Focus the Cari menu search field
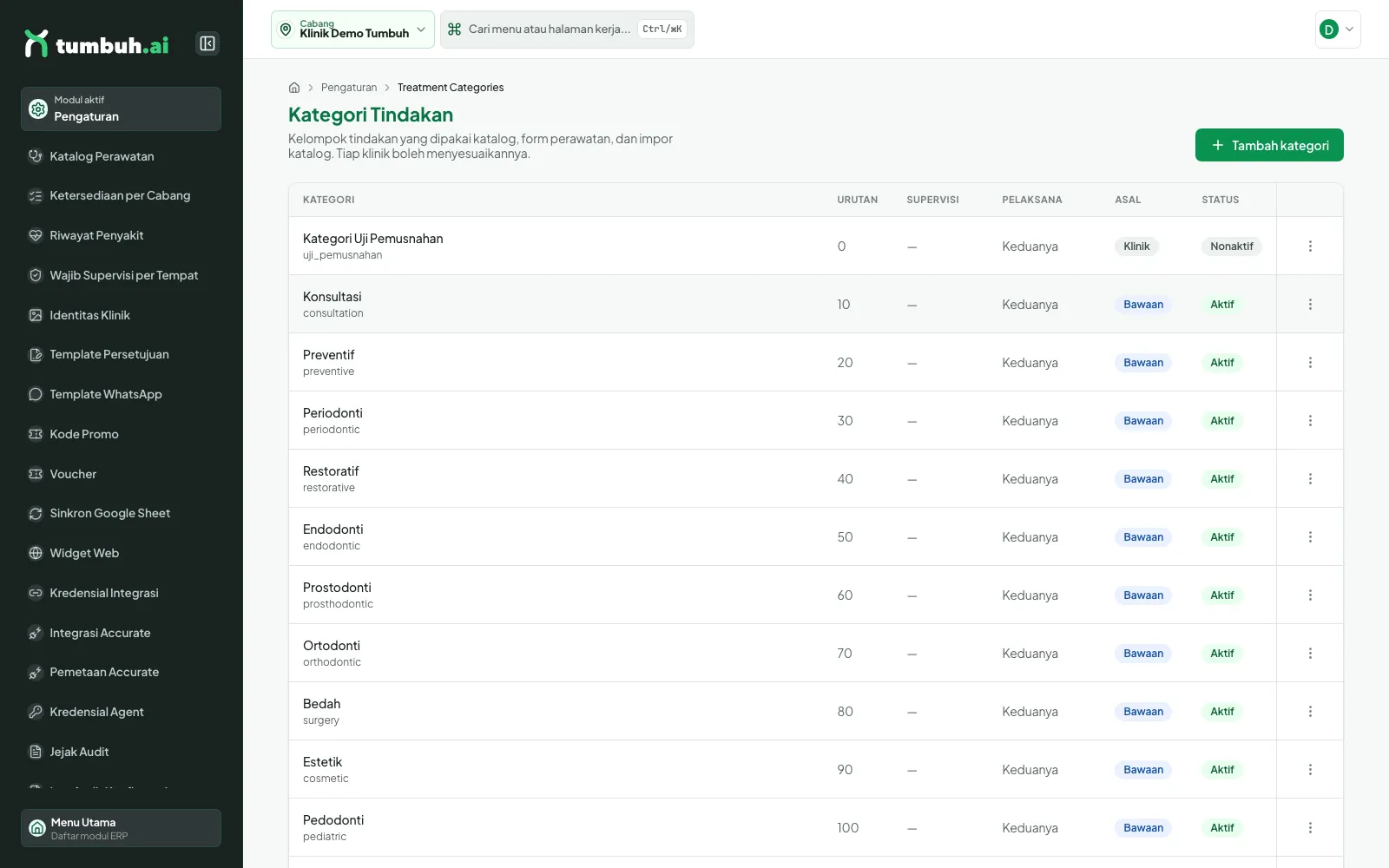This screenshot has width=1389, height=868. tap(567, 30)
